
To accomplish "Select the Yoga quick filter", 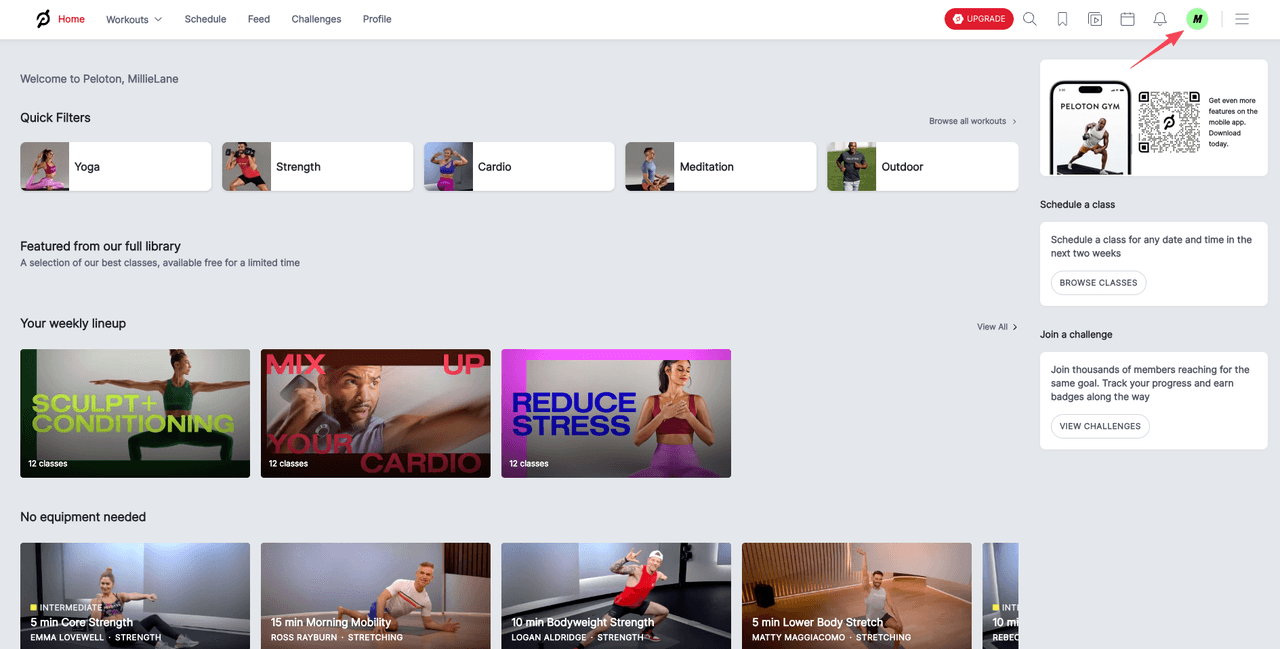I will coord(115,166).
